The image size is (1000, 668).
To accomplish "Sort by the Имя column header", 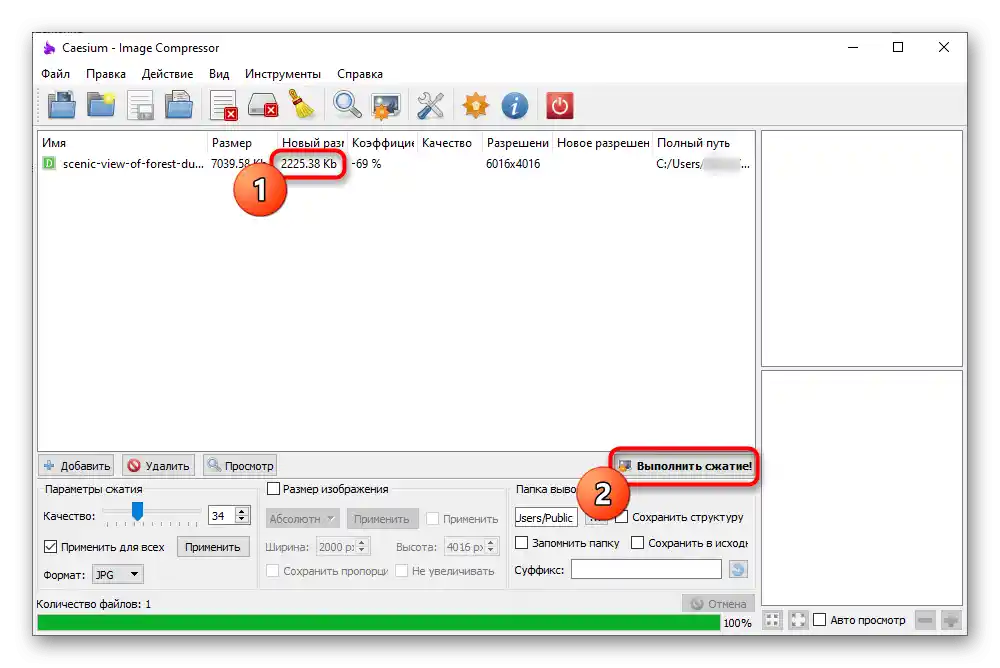I will 122,143.
